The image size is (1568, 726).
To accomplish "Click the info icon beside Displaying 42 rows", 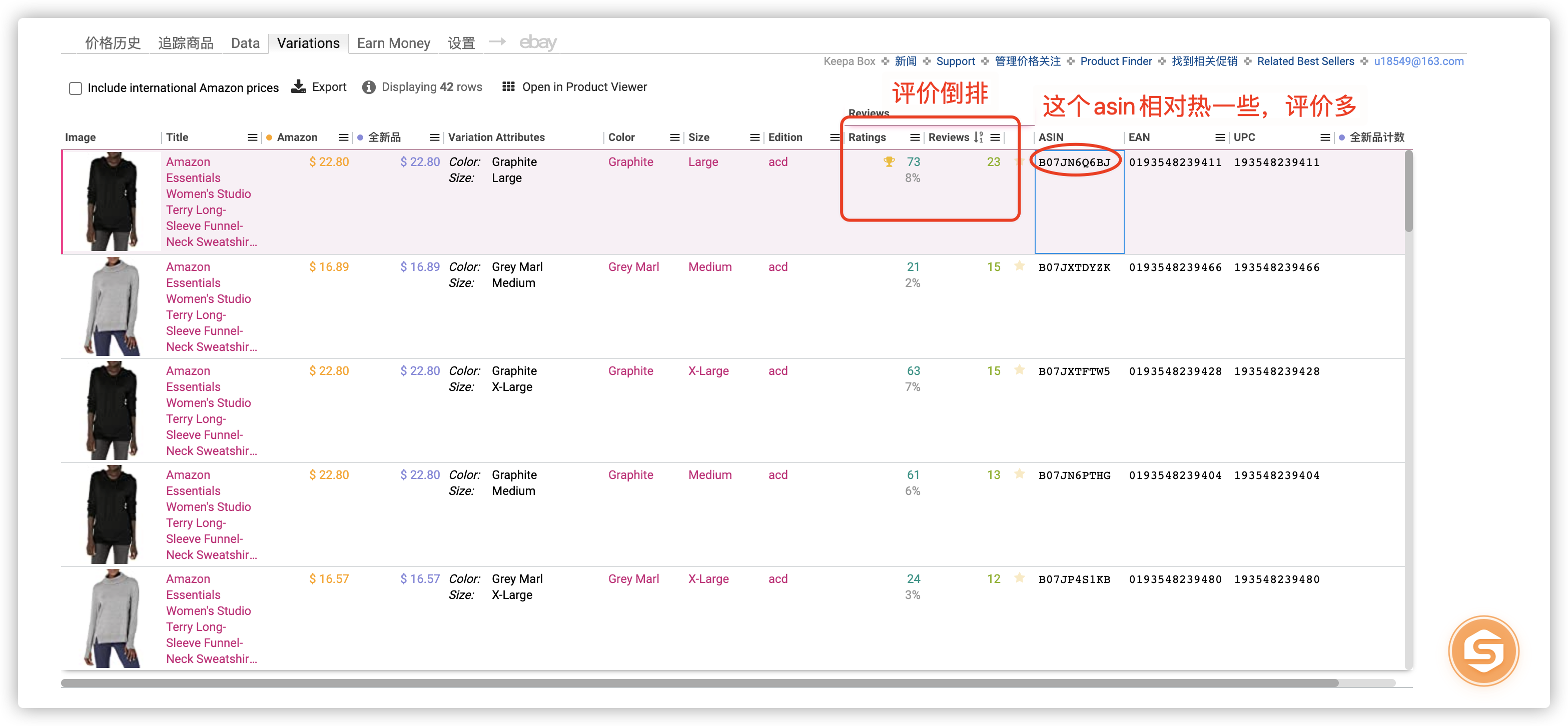I will coord(368,87).
